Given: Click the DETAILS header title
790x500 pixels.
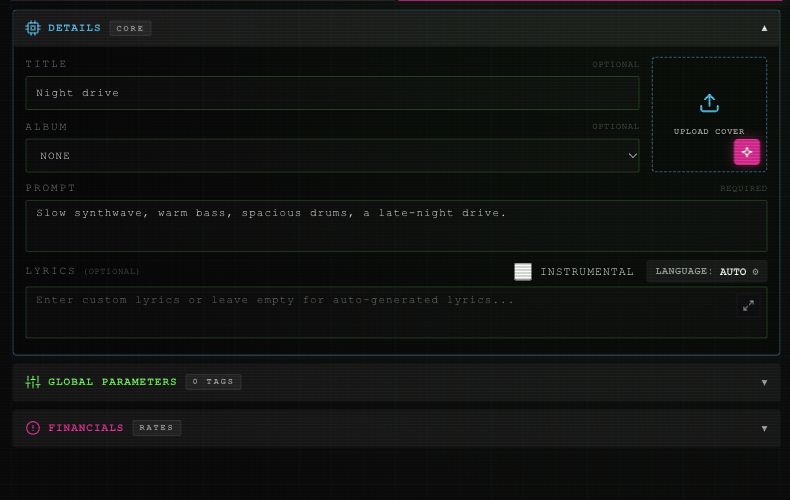Looking at the screenshot, I should point(74,28).
